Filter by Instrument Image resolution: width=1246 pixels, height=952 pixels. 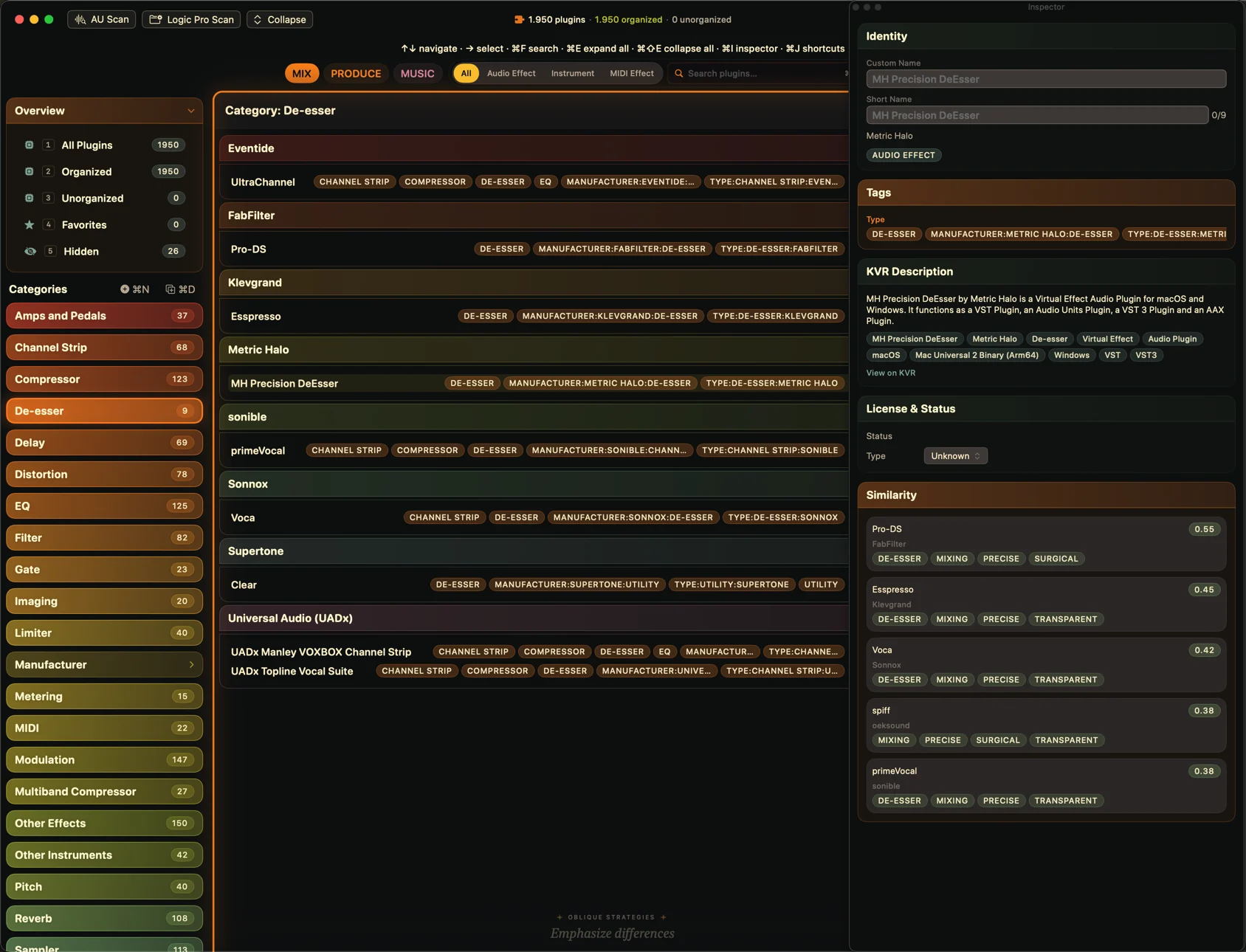click(x=573, y=73)
